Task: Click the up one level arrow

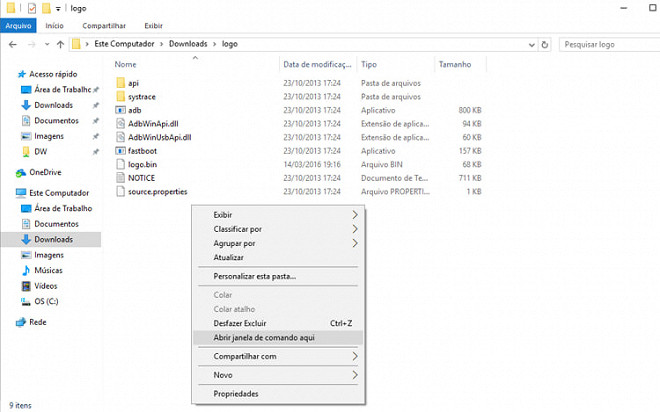Action: click(60, 44)
